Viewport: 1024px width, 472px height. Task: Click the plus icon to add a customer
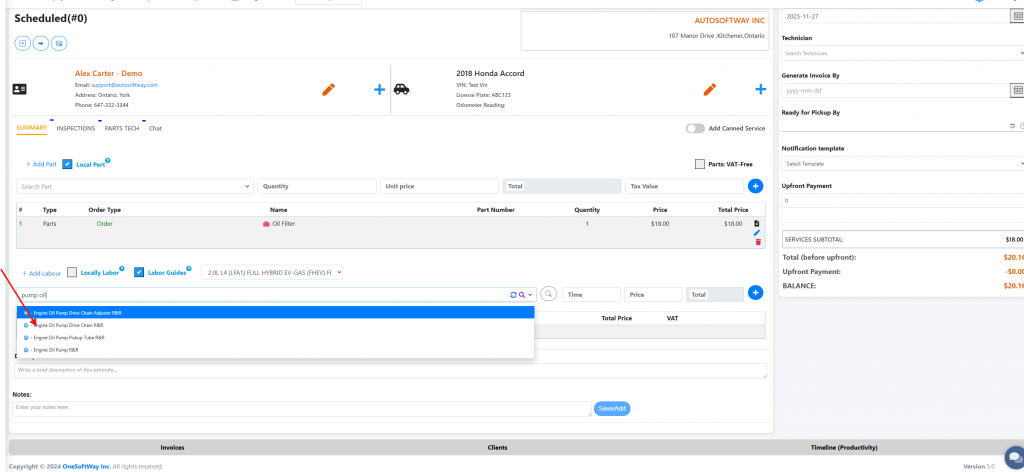(x=379, y=89)
